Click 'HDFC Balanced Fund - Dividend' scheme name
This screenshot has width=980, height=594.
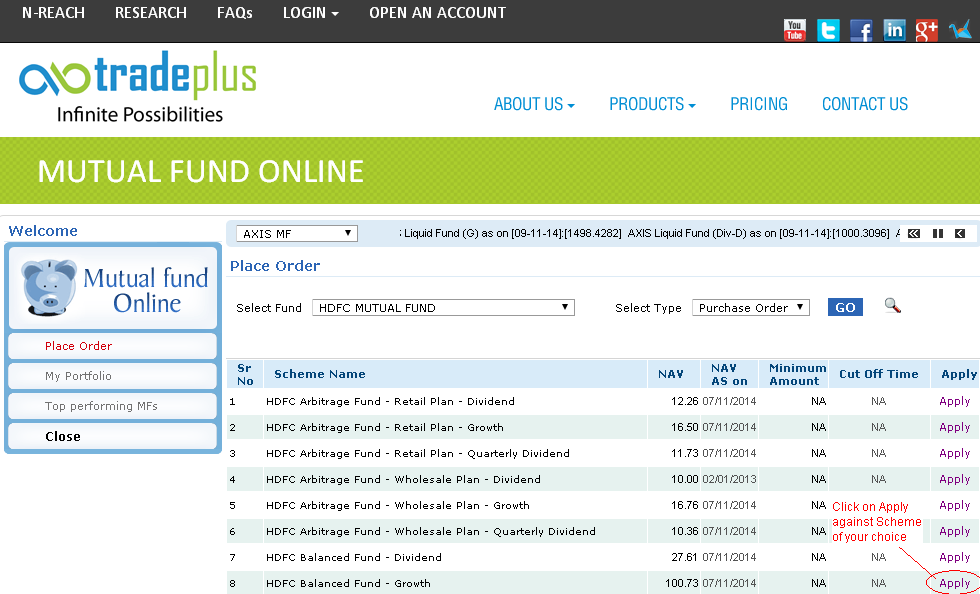click(354, 557)
